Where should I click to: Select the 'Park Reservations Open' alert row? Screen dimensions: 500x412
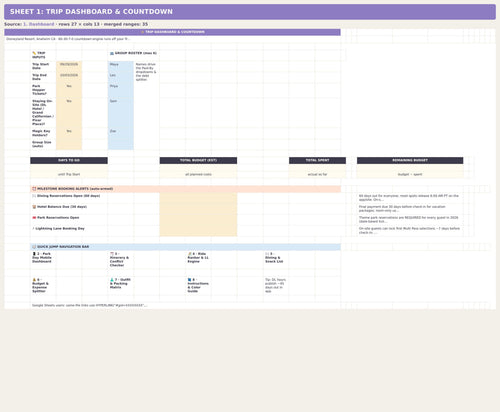point(95,220)
